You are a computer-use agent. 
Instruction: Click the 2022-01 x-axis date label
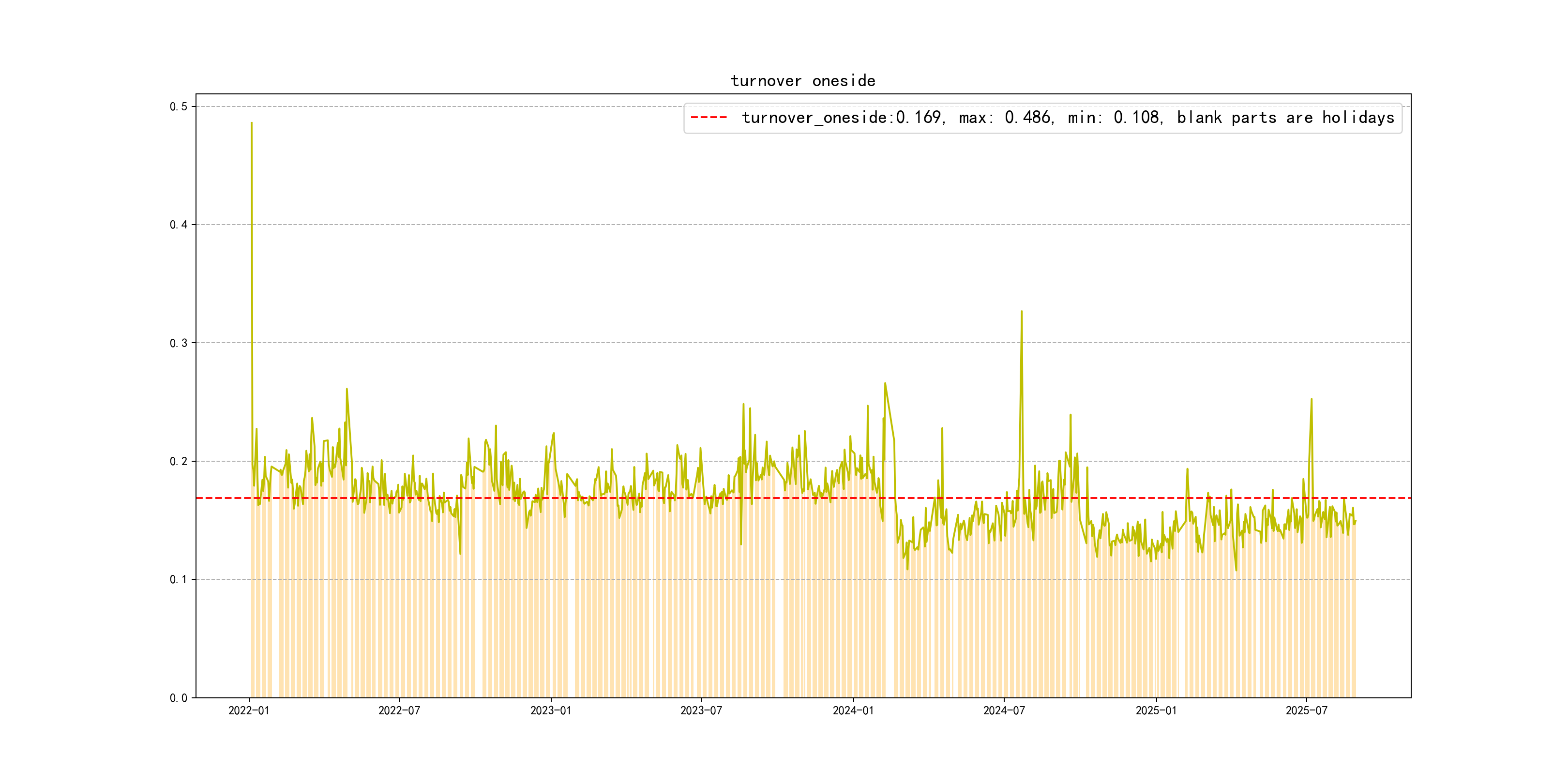248,710
